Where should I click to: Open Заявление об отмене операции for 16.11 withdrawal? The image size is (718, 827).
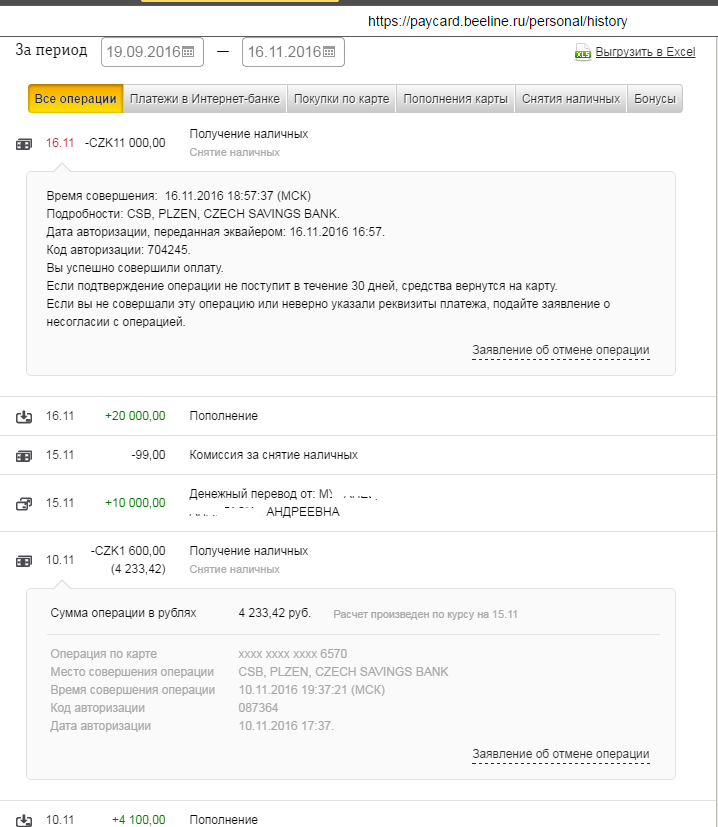[x=560, y=351]
